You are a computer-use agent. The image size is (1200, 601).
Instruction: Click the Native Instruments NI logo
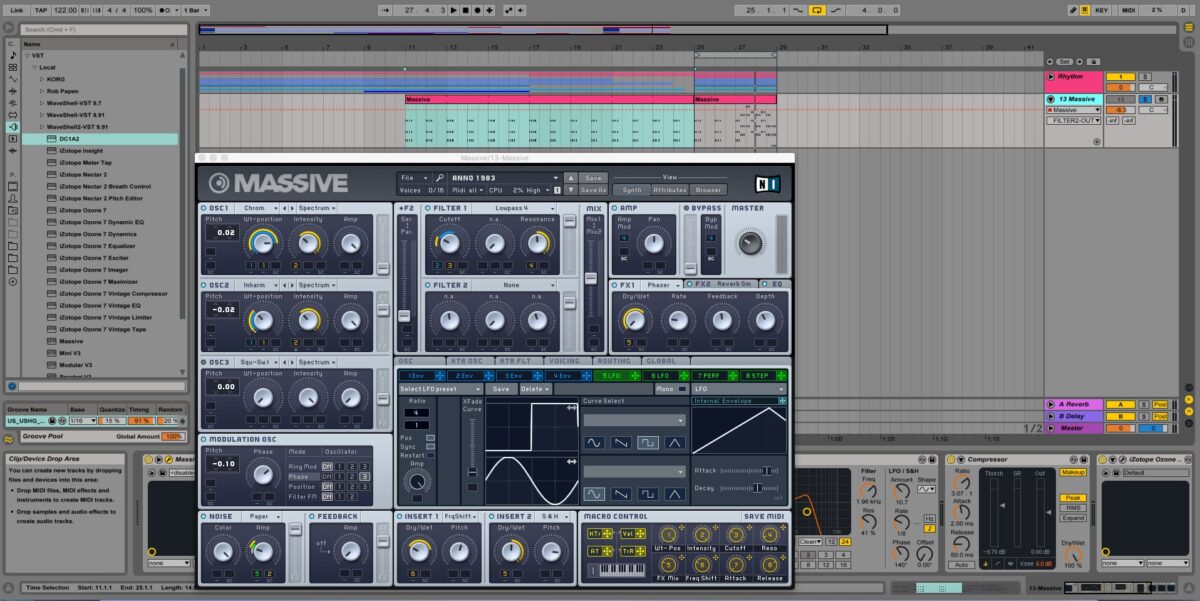click(767, 183)
